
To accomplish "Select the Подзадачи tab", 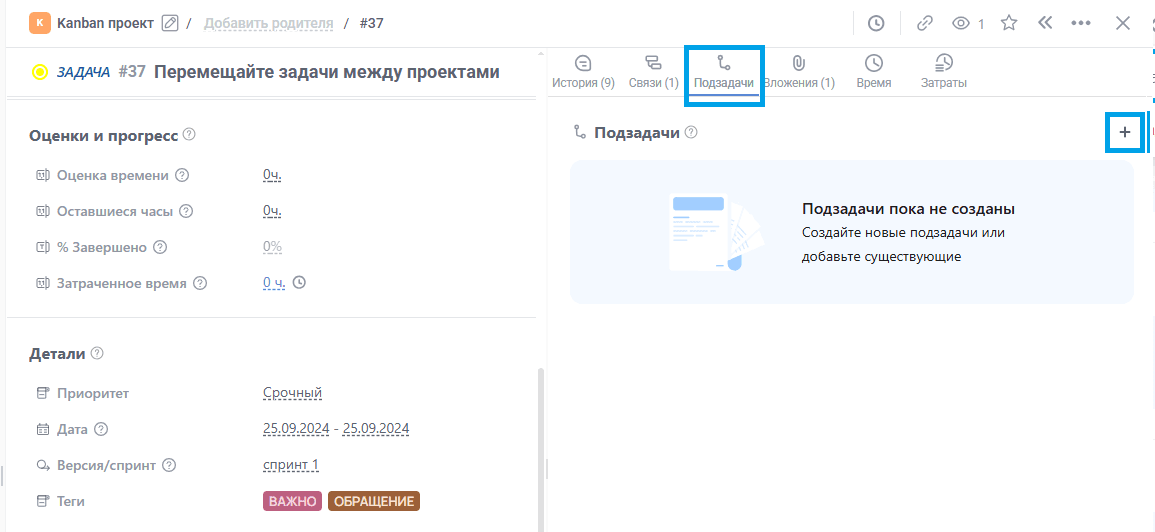I will click(724, 71).
